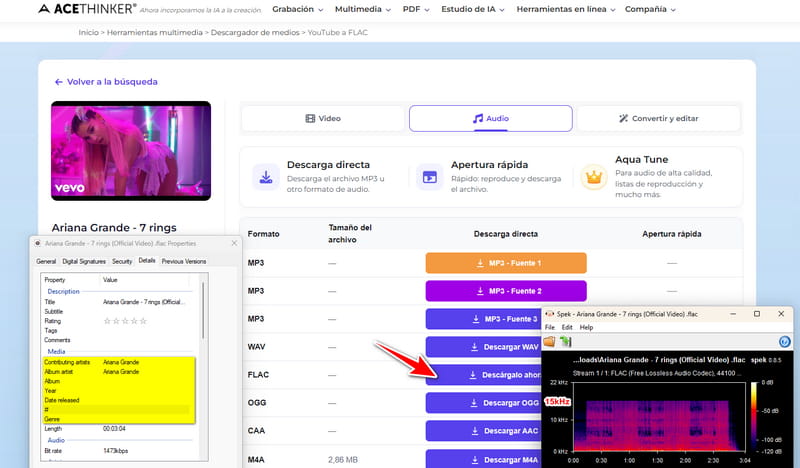Open the Estudio de IA dropdown

[472, 9]
